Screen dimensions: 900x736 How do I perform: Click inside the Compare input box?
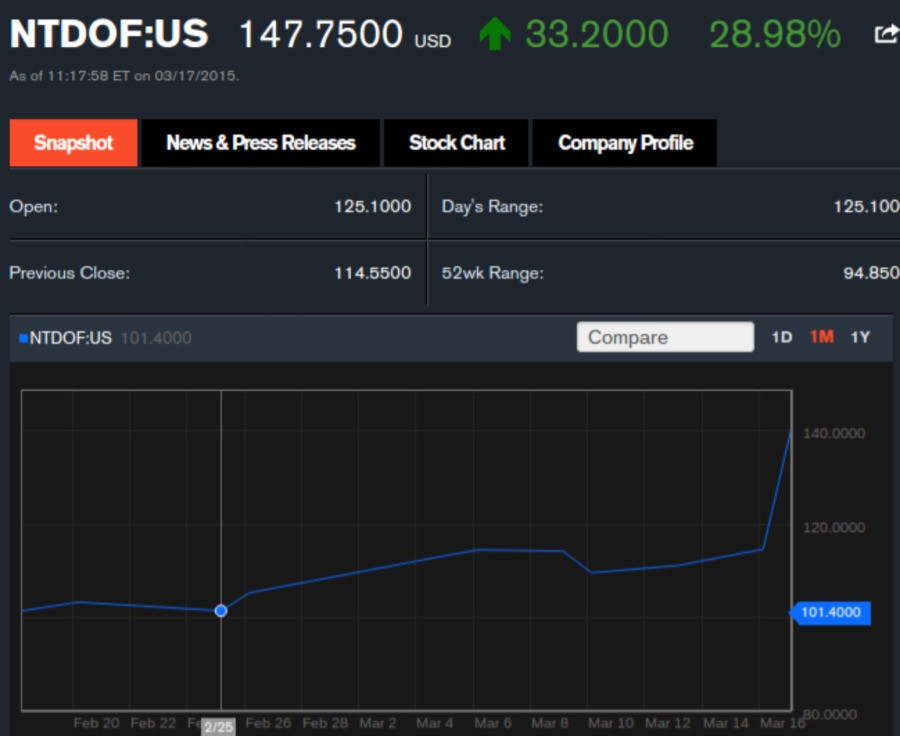(x=664, y=337)
